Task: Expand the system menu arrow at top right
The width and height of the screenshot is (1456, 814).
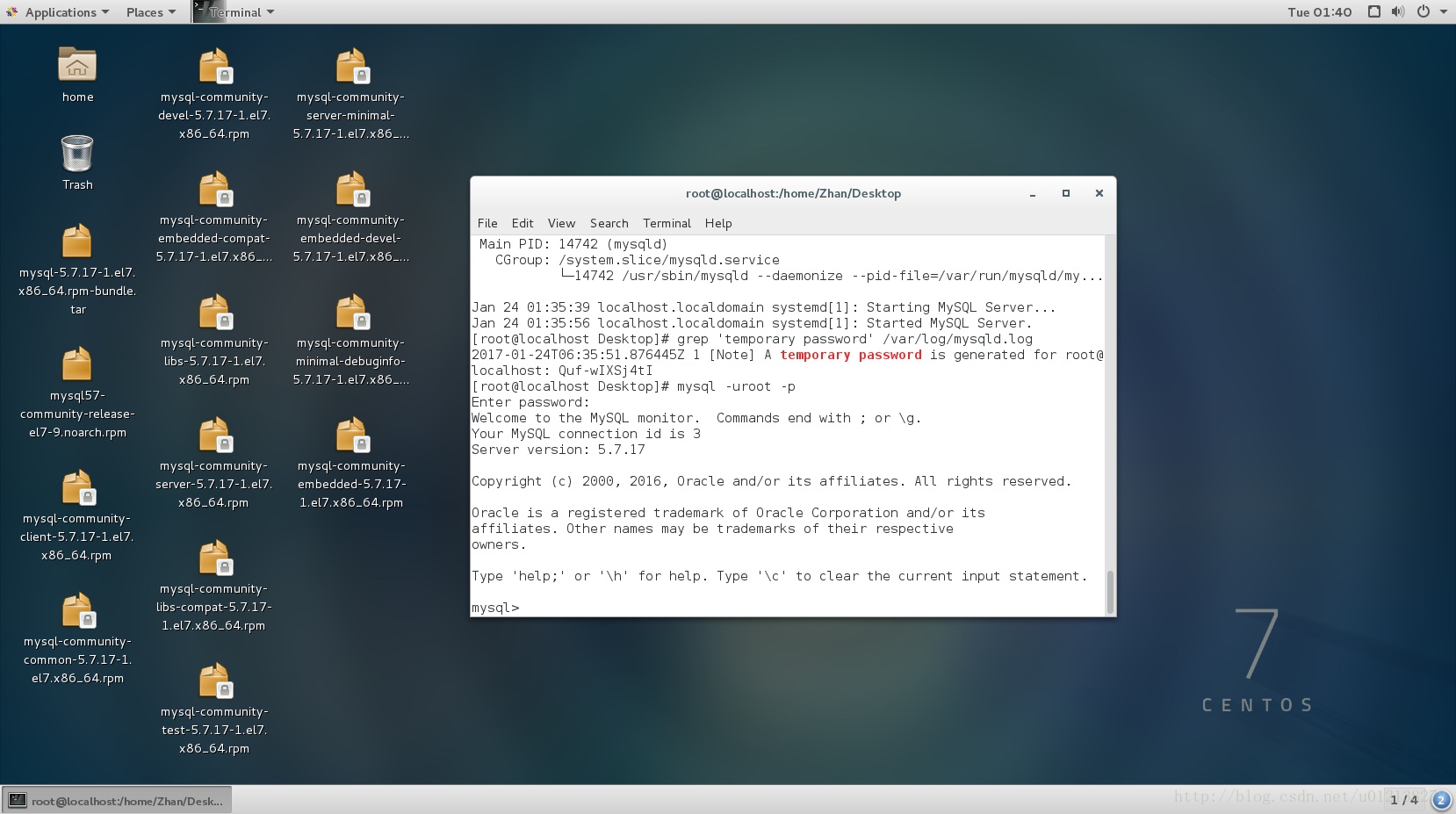Action: (1444, 11)
